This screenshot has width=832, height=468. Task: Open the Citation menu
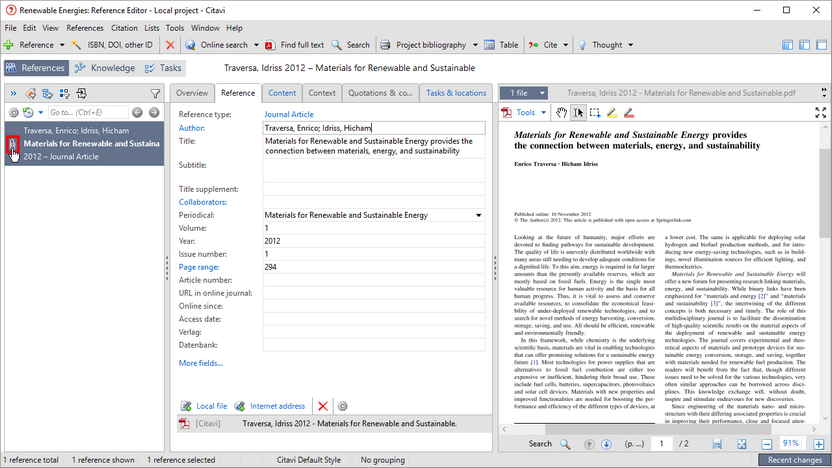(x=124, y=28)
